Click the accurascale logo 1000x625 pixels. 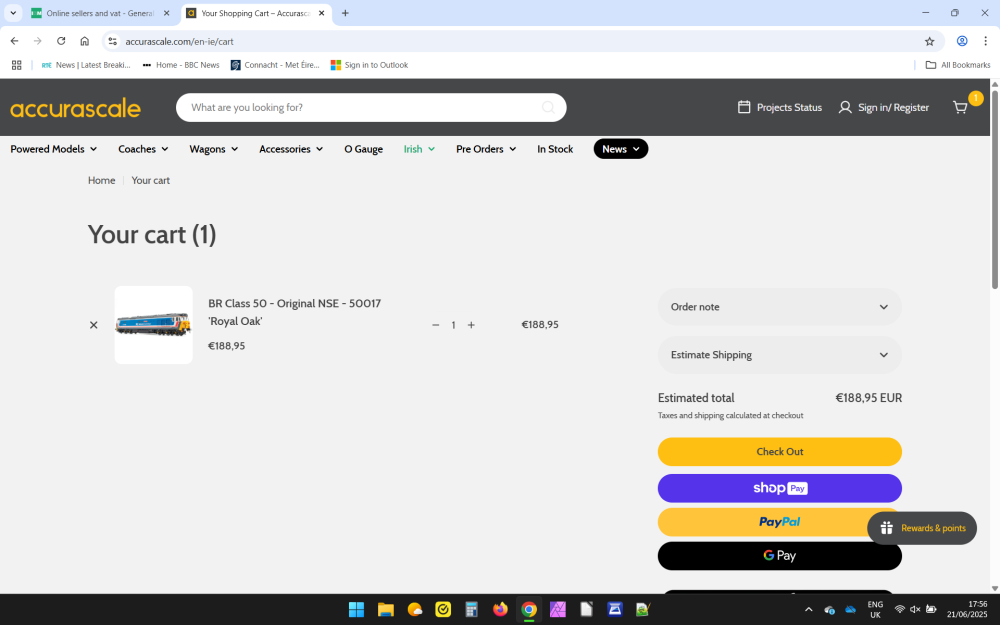click(x=75, y=108)
